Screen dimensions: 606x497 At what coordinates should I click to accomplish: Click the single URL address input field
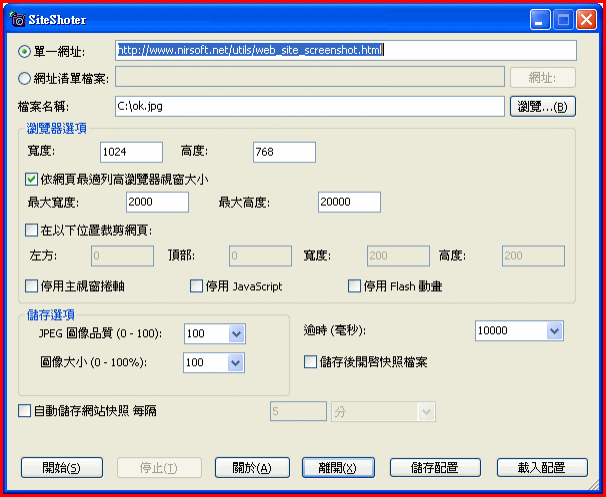coord(345,50)
